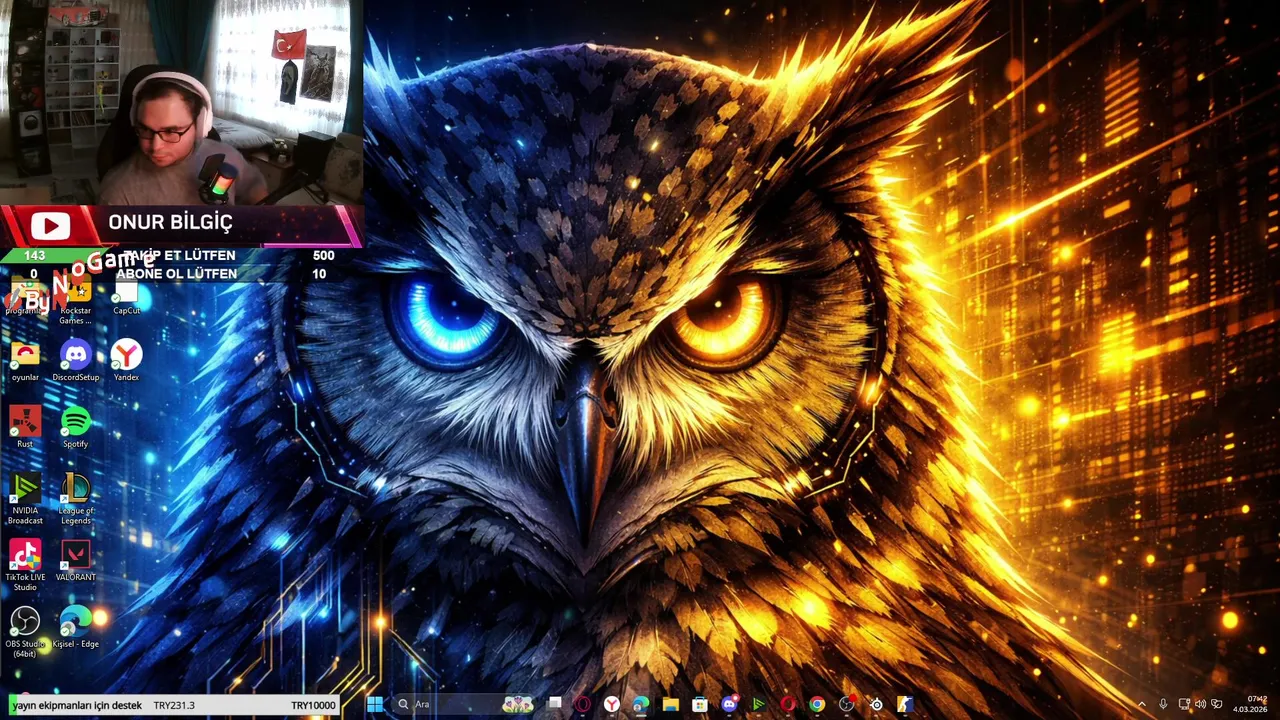Click the YouTube logo in stream overlay
The height and width of the screenshot is (720, 1280).
click(50, 227)
